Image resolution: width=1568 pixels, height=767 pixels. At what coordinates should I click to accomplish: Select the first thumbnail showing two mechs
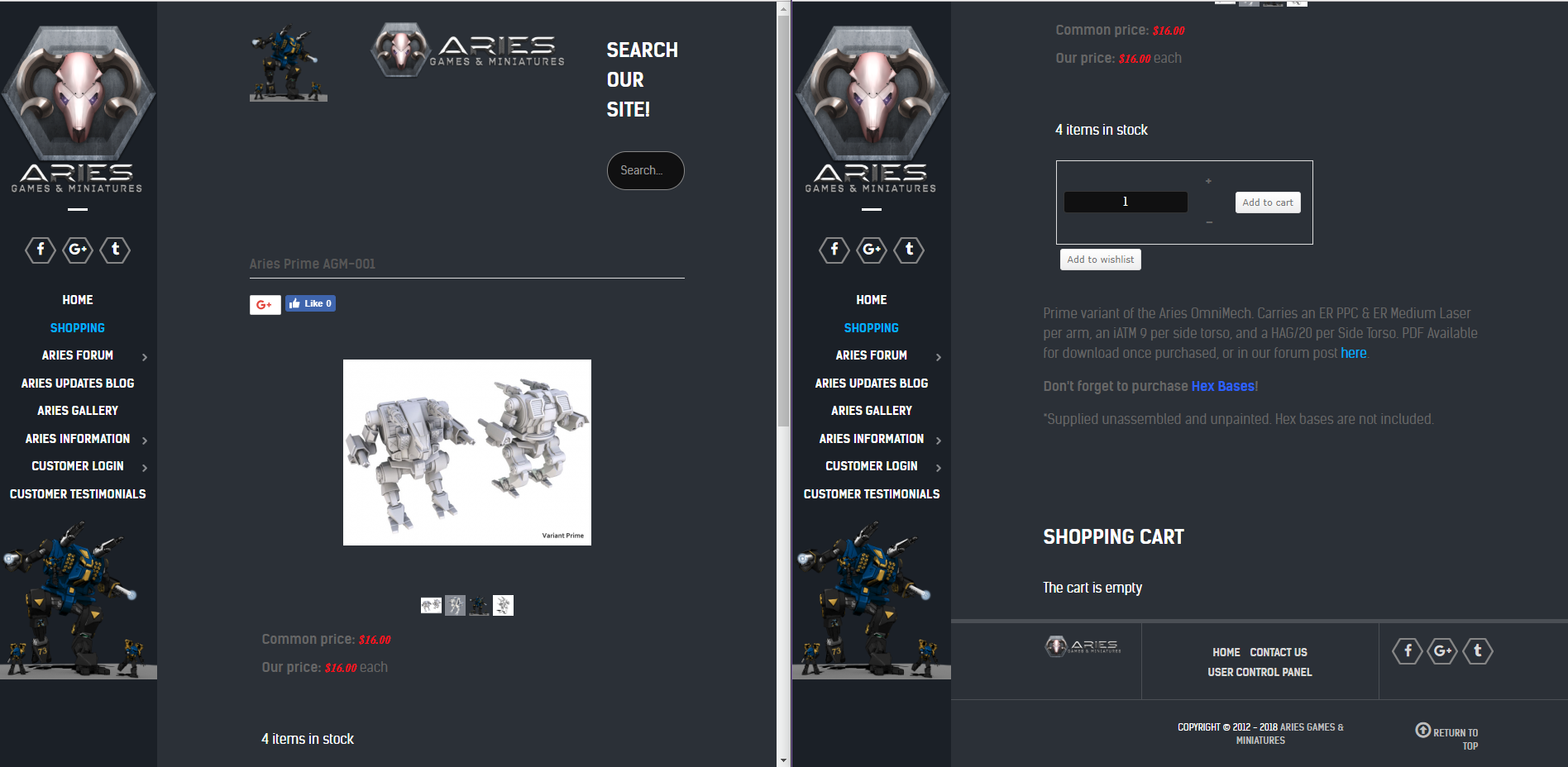point(431,606)
